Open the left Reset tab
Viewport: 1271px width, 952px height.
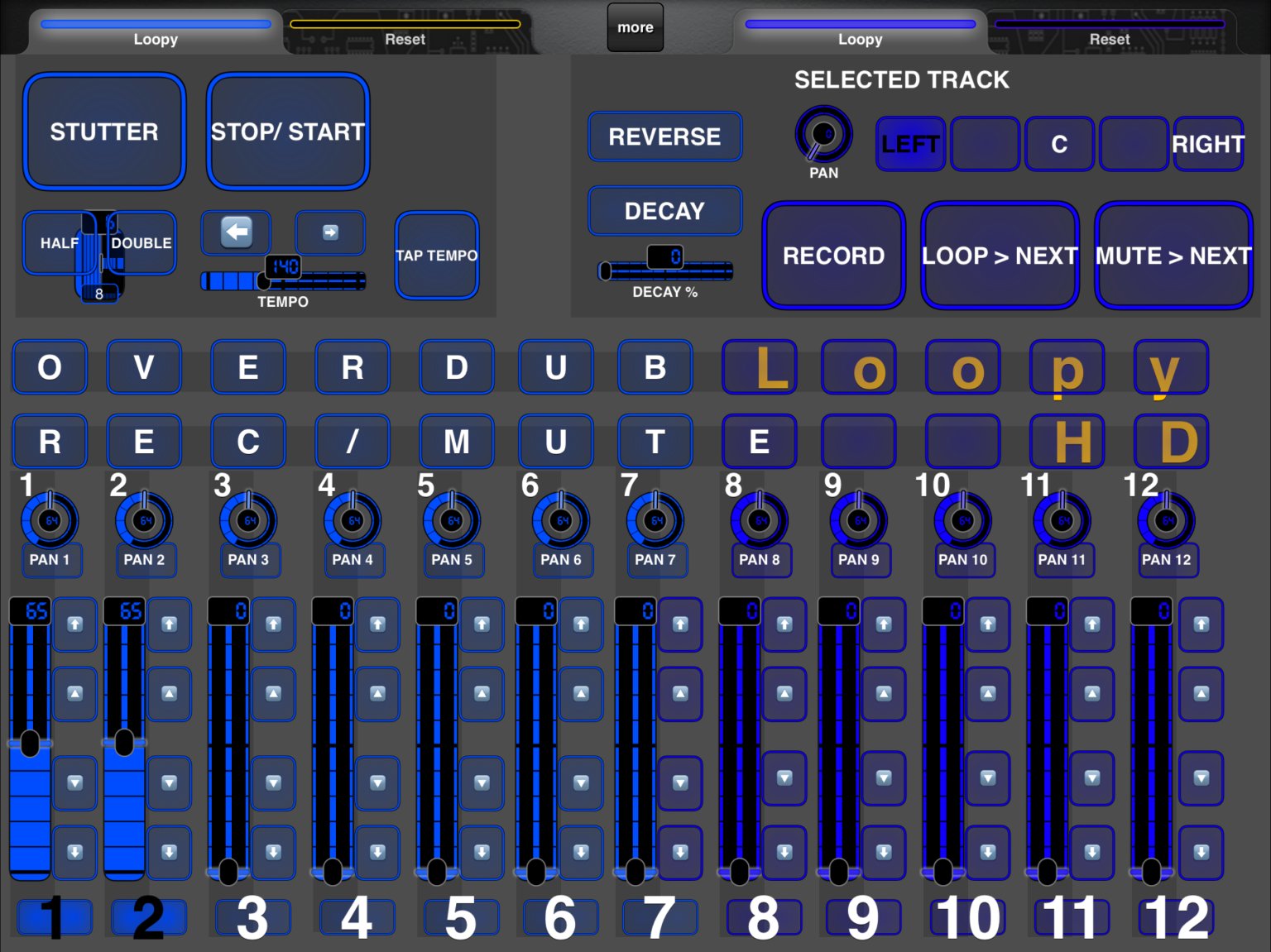click(405, 32)
